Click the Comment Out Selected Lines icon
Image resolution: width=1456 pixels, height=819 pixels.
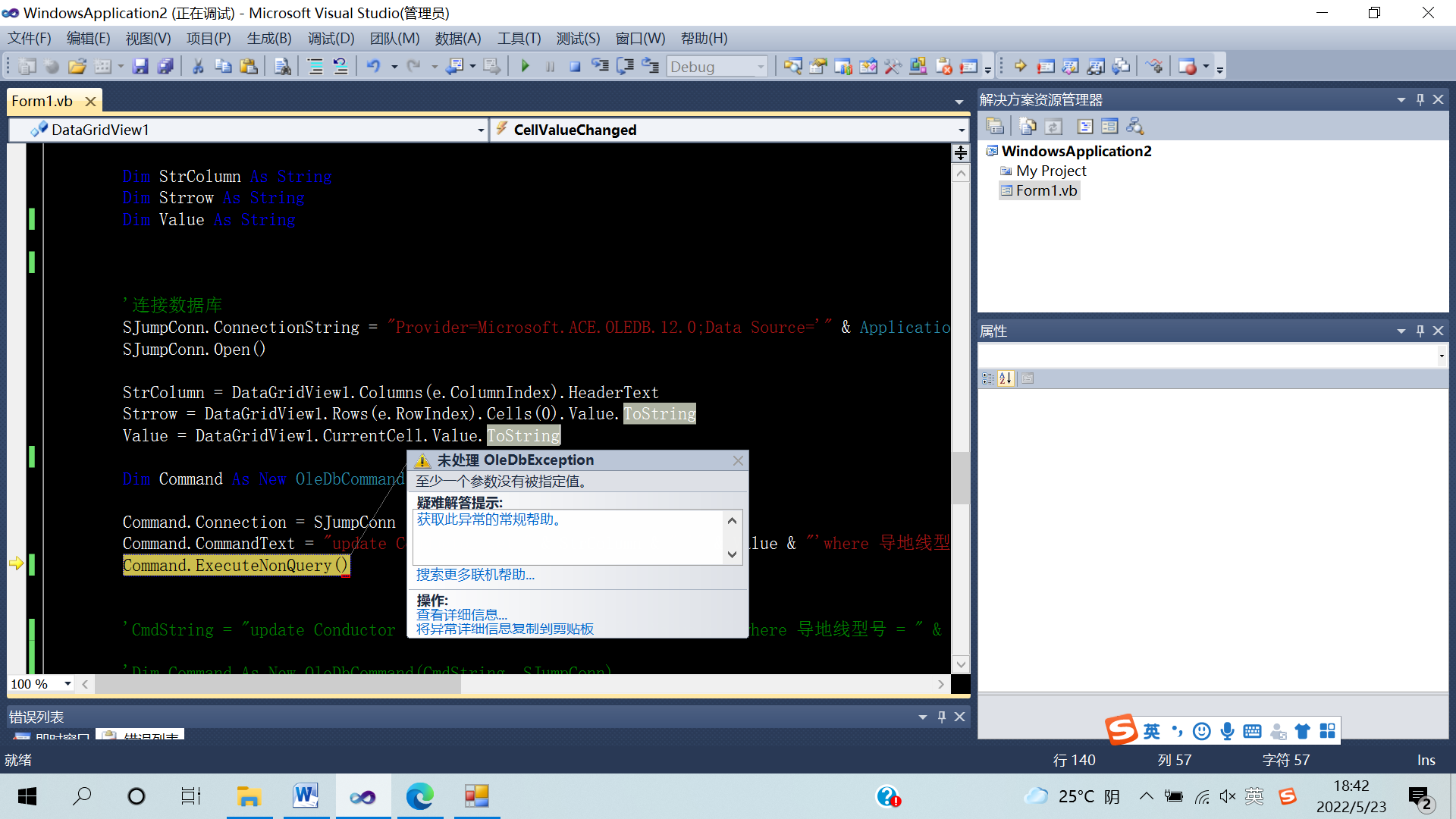(x=315, y=67)
